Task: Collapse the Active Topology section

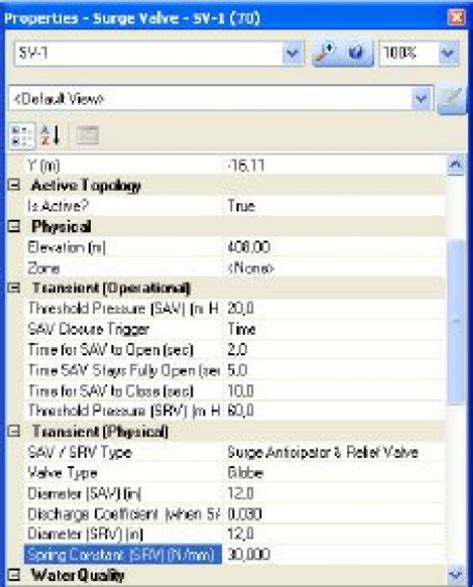Action: (14, 185)
